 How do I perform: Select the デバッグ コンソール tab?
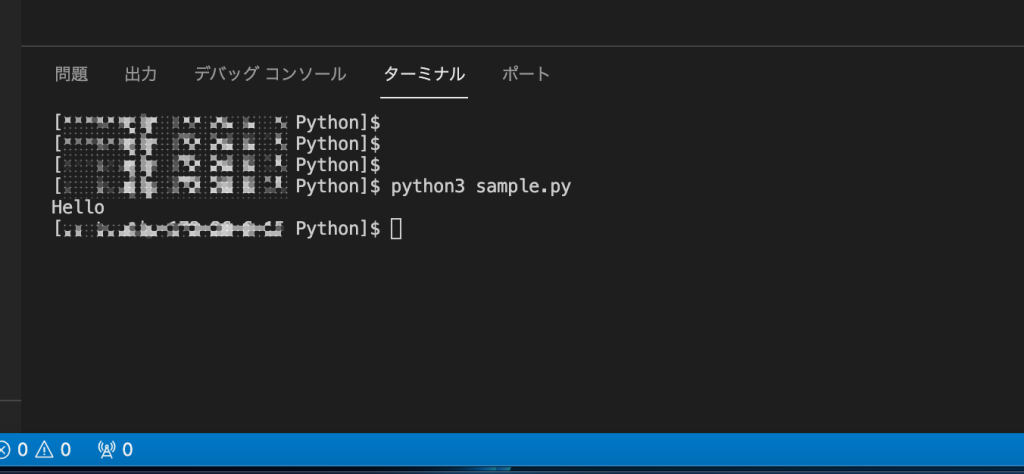[270, 74]
